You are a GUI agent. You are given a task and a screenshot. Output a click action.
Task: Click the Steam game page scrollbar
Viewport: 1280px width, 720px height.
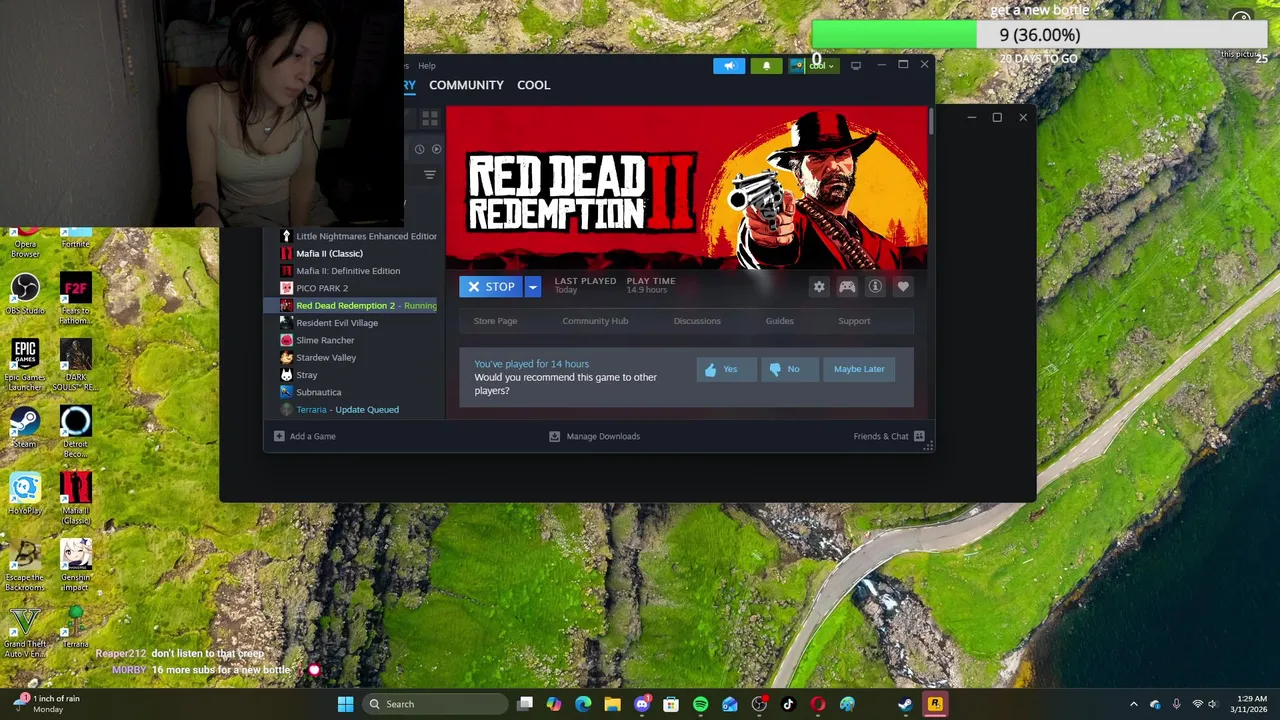931,122
